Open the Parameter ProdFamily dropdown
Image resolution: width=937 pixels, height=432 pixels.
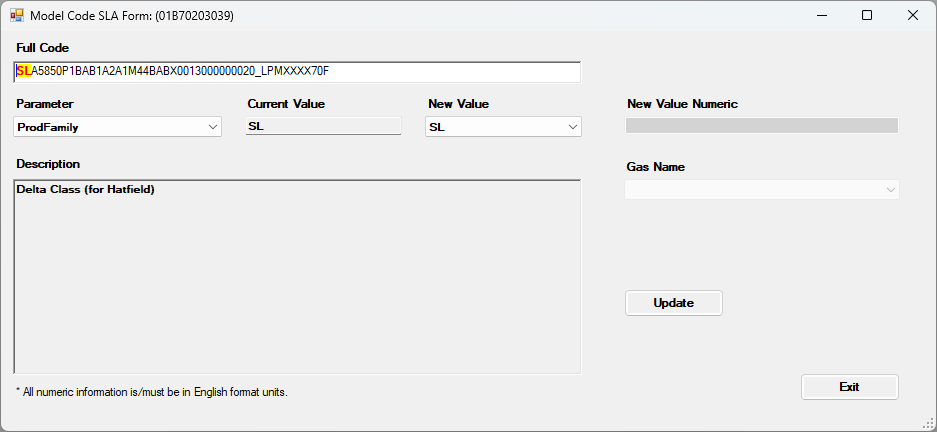tap(117, 127)
